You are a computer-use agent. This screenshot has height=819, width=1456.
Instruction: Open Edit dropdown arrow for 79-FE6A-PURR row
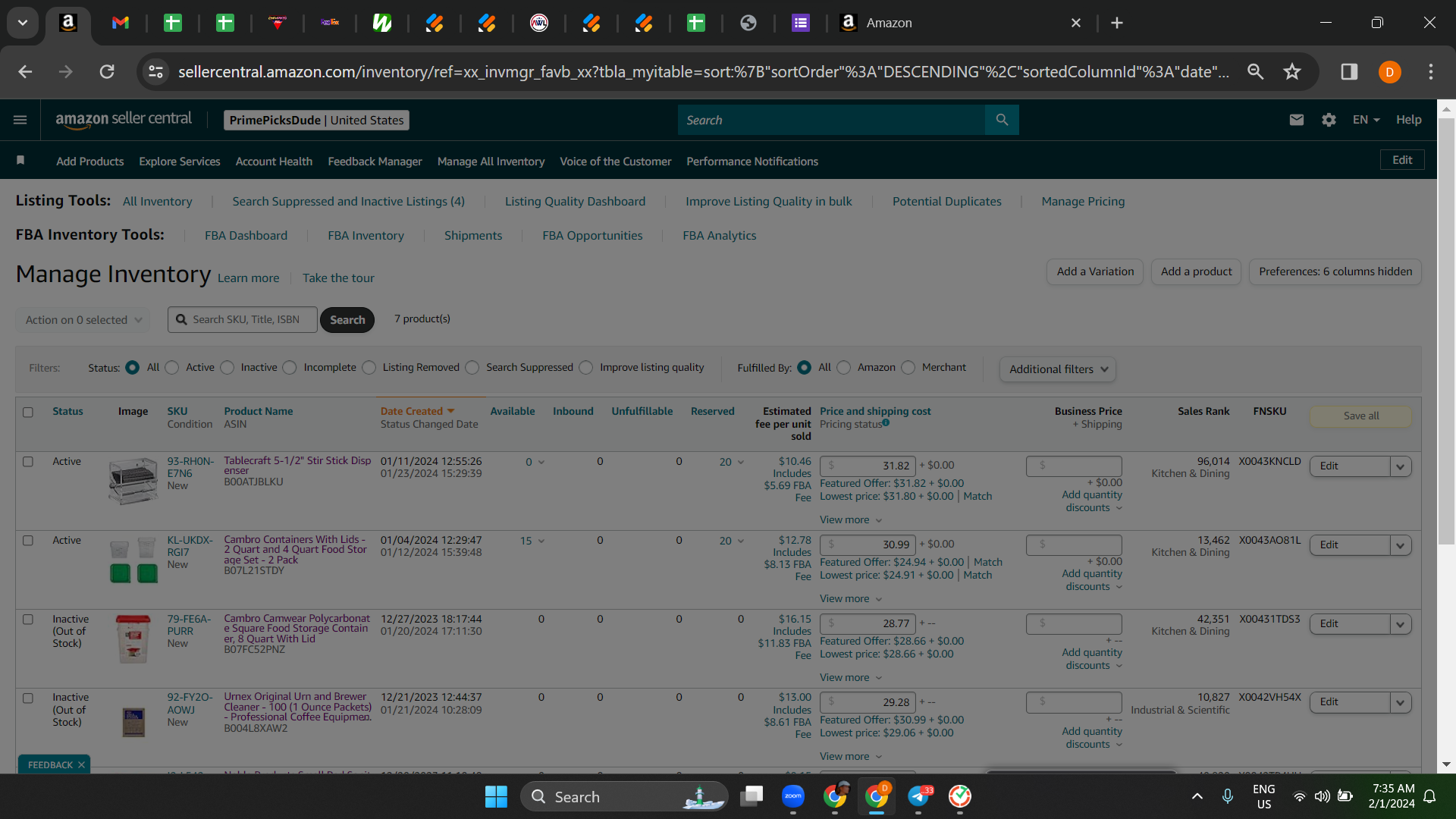pyautogui.click(x=1401, y=624)
